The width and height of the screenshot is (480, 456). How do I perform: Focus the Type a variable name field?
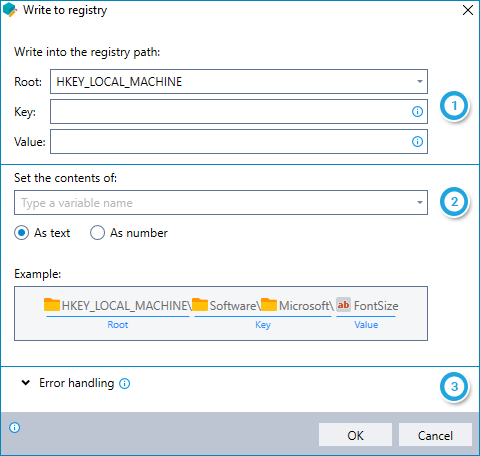pyautogui.click(x=221, y=203)
